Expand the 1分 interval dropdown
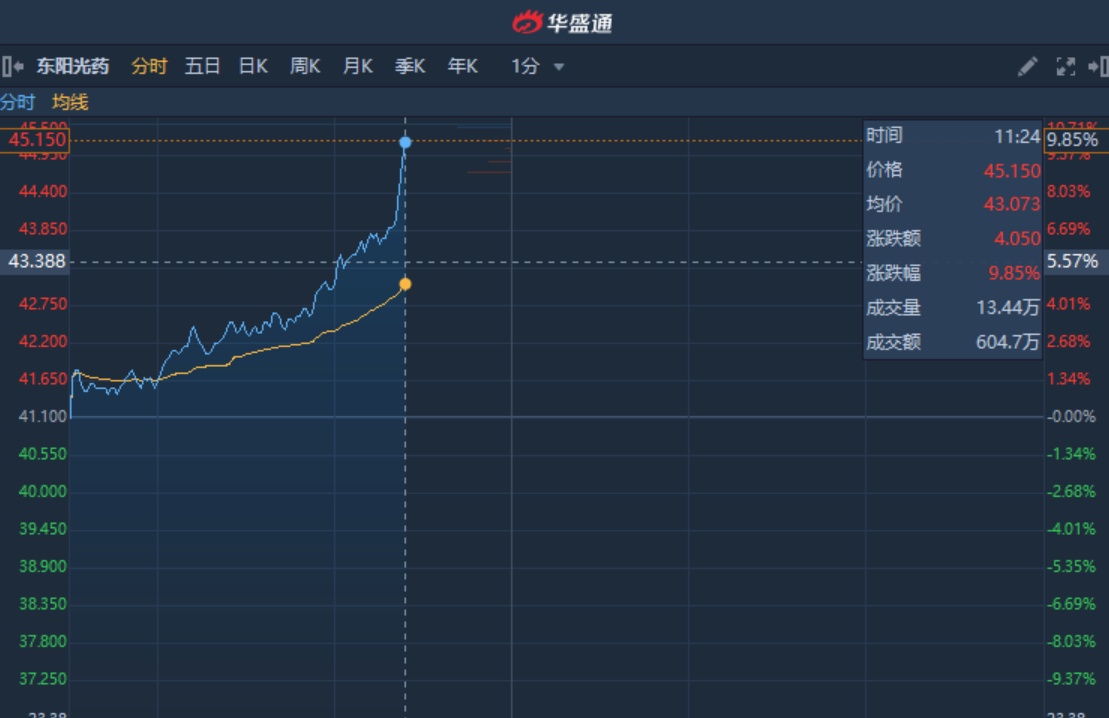1109x718 pixels. 538,67
